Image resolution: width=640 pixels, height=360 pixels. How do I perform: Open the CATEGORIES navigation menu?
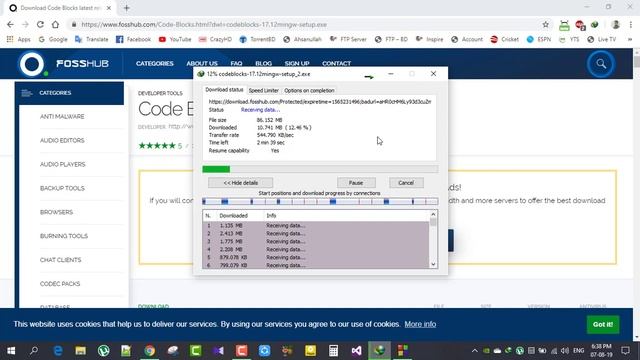(155, 63)
